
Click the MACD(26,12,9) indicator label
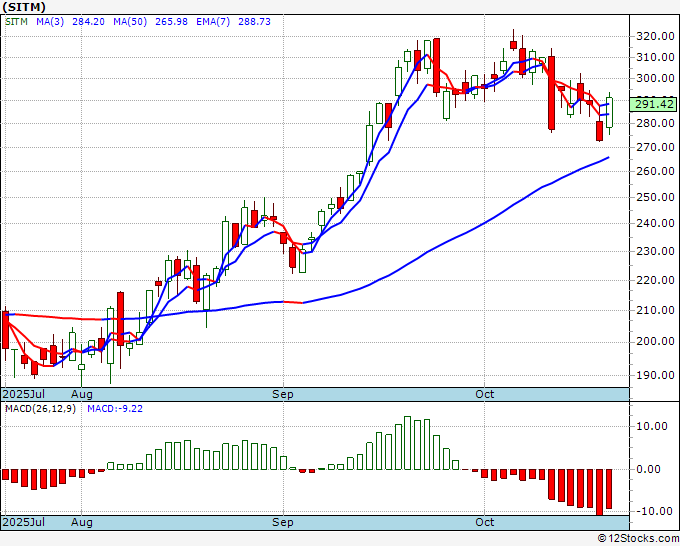[x=40, y=409]
